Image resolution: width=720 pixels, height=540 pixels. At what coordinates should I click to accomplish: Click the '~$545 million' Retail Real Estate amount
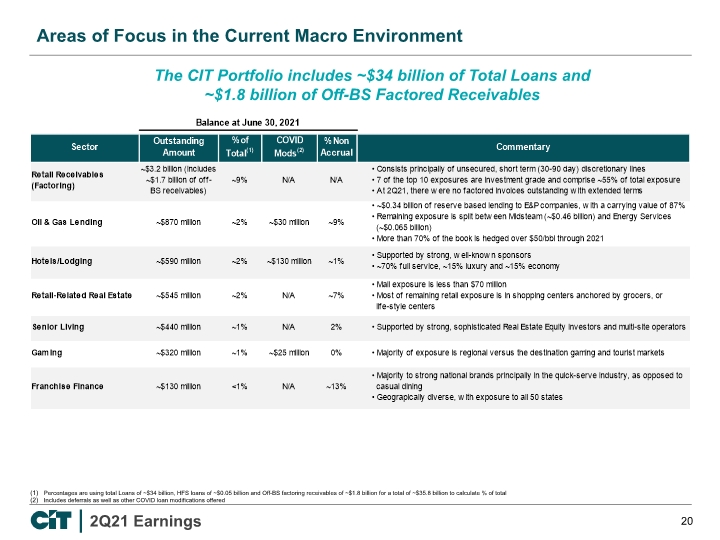(x=179, y=295)
